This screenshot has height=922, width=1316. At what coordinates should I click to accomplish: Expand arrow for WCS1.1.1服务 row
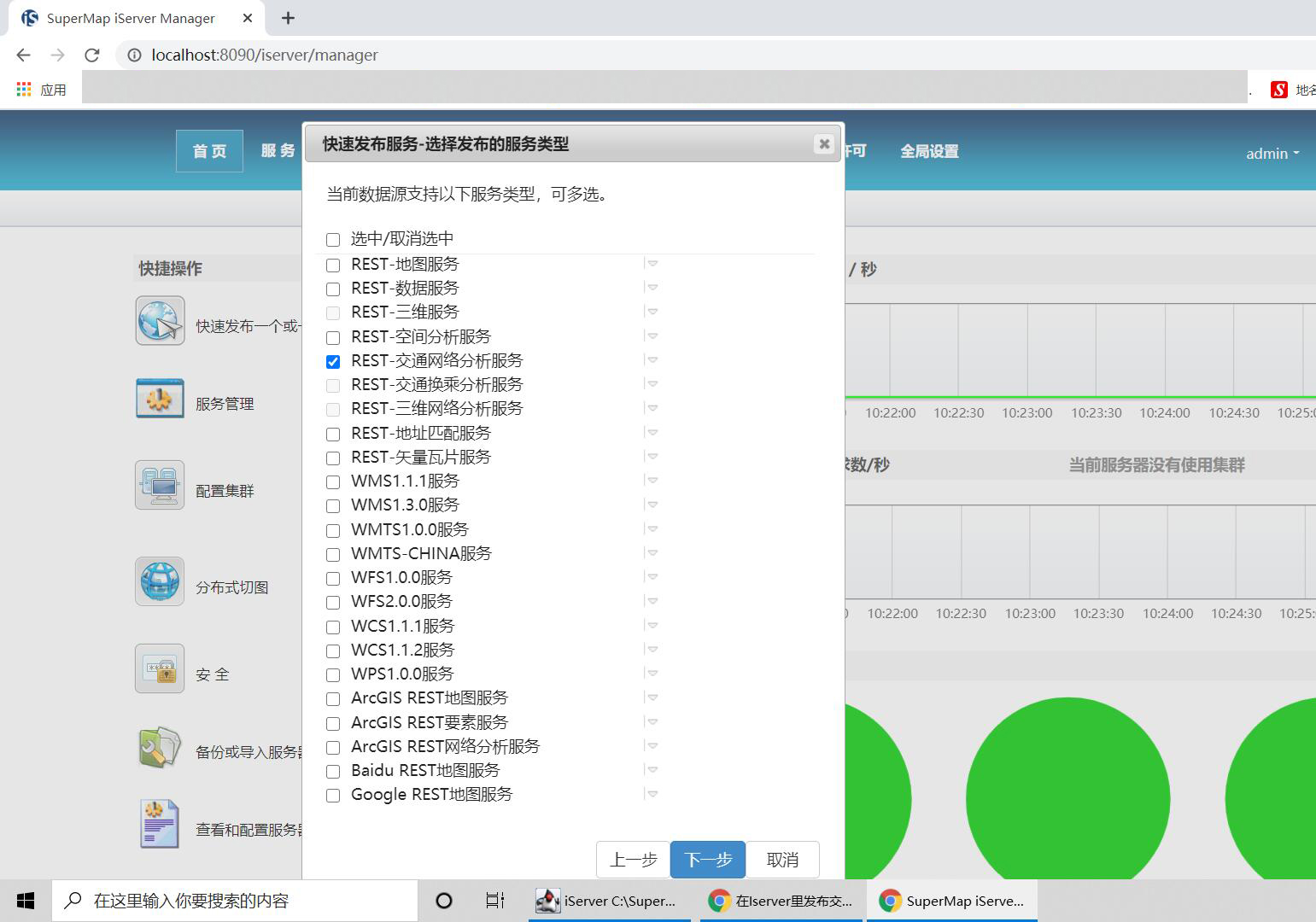pyautogui.click(x=652, y=626)
